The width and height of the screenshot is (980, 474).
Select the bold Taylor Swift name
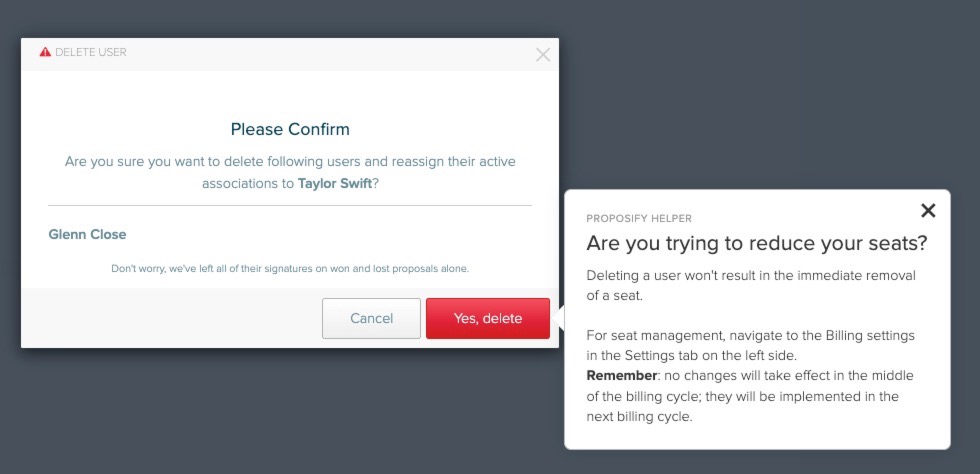pos(334,184)
